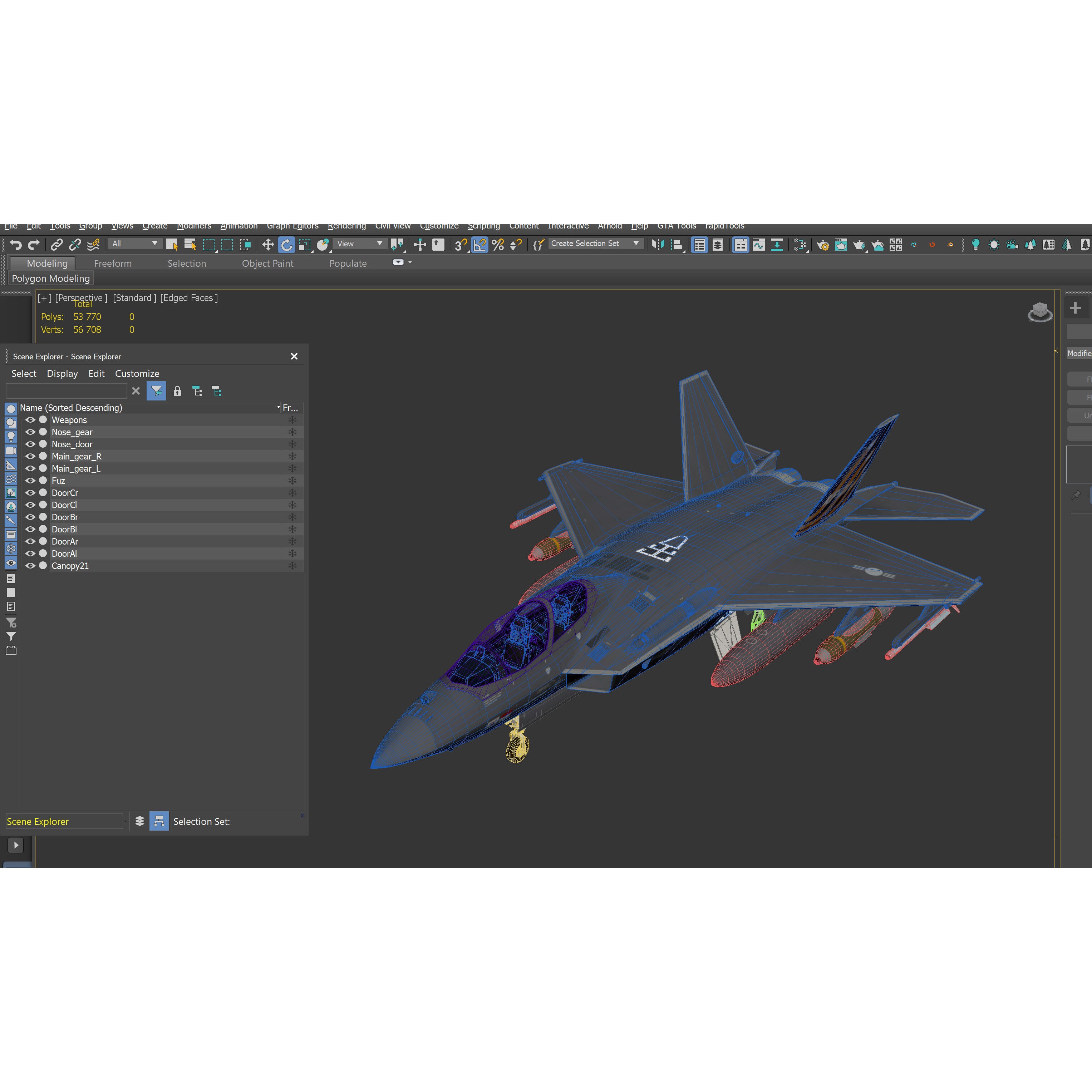
Task: Select the Mirror tool icon
Action: click(x=658, y=244)
